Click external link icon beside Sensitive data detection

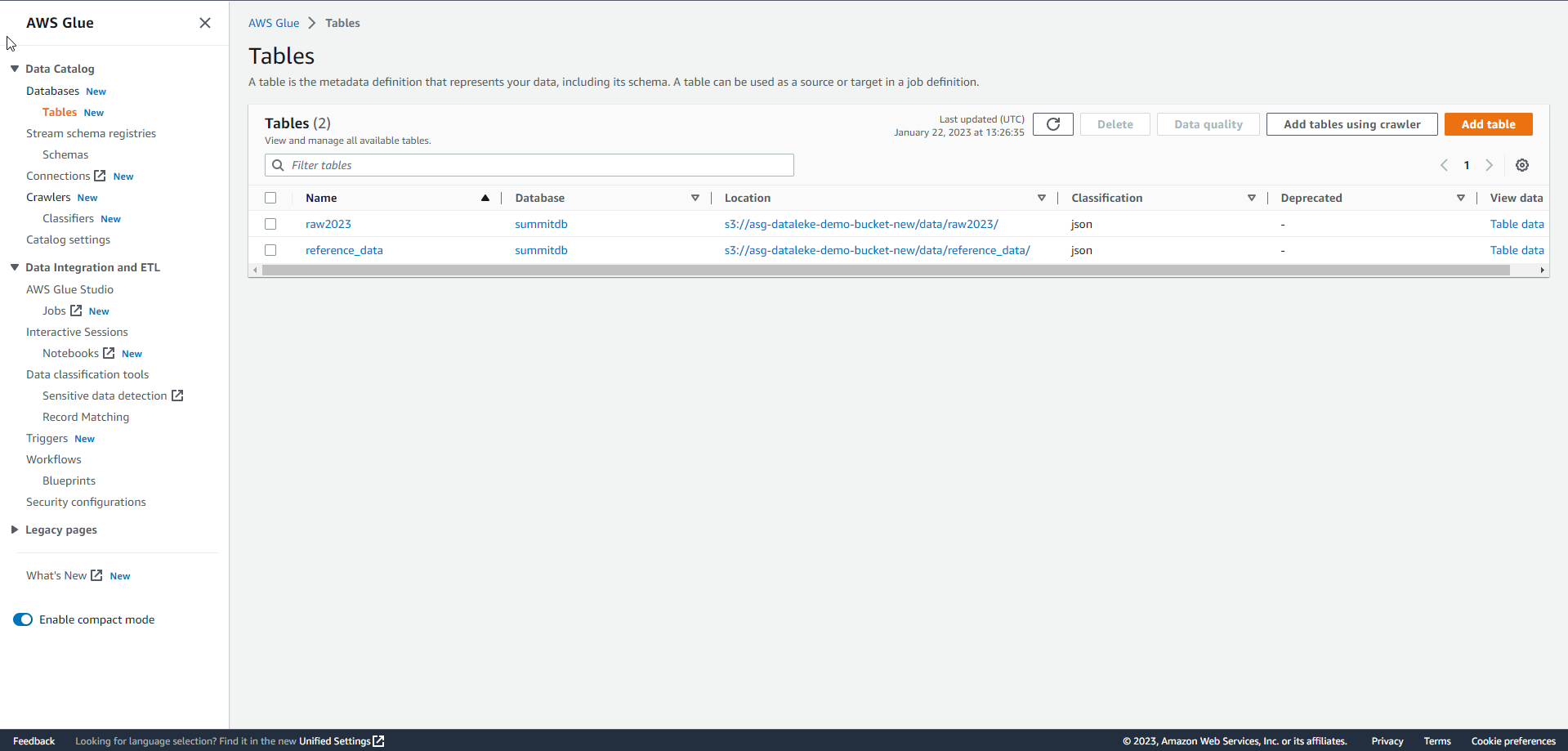[177, 396]
